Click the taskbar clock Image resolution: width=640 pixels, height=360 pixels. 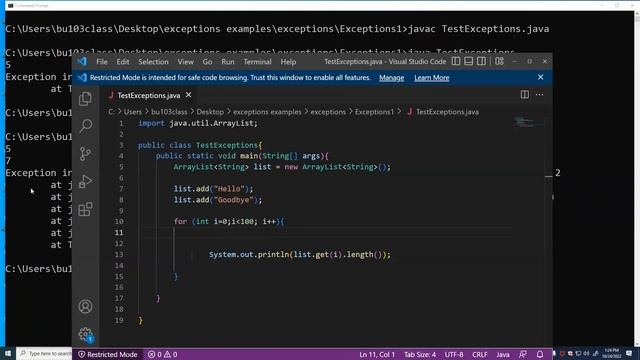611,353
